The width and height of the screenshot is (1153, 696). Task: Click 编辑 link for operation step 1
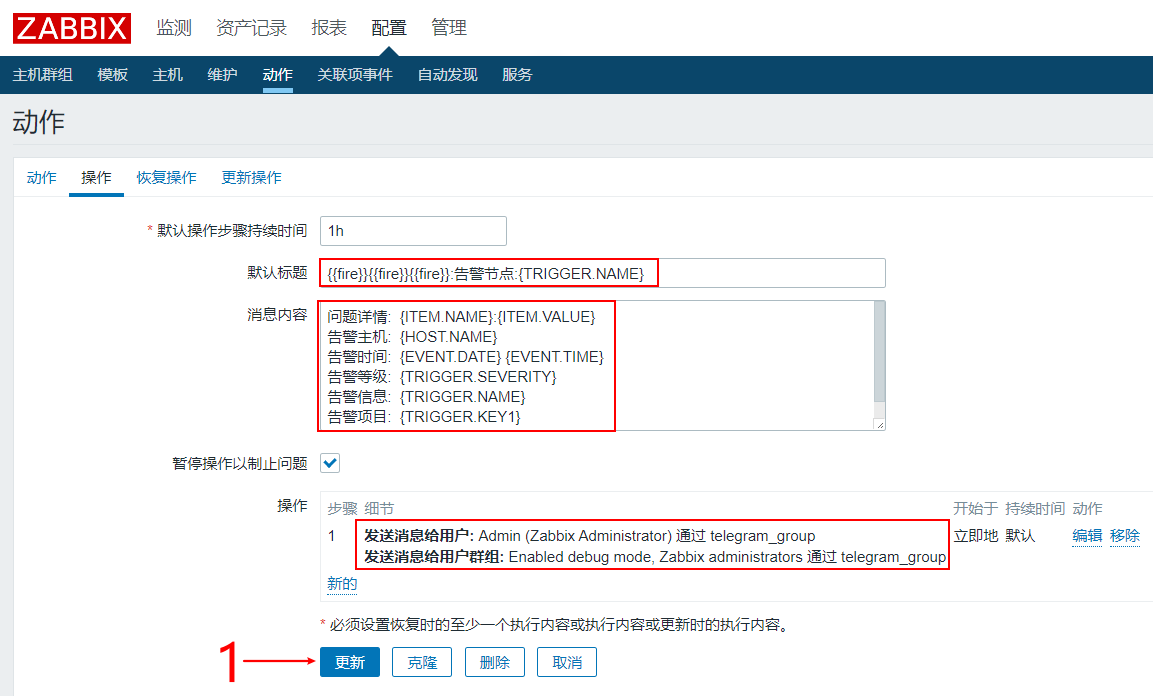coord(1087,536)
